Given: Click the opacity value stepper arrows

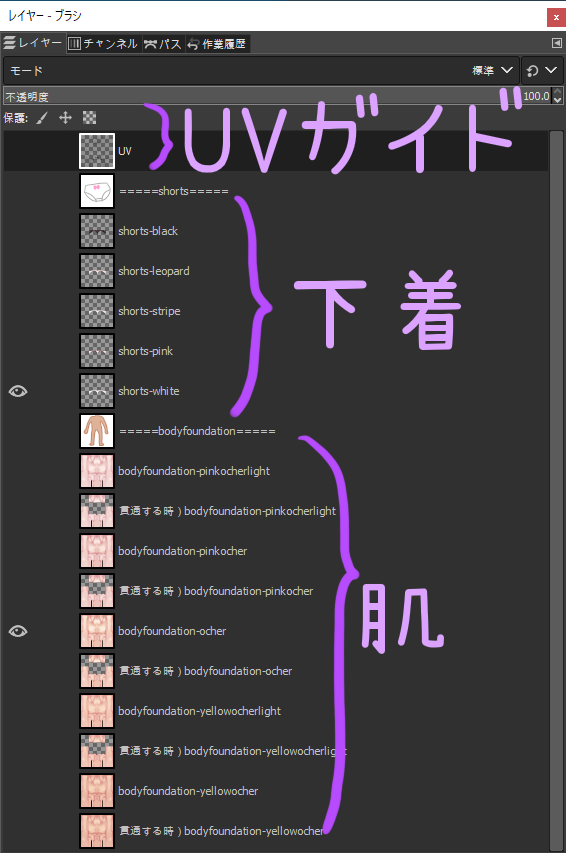Looking at the screenshot, I should click(557, 96).
